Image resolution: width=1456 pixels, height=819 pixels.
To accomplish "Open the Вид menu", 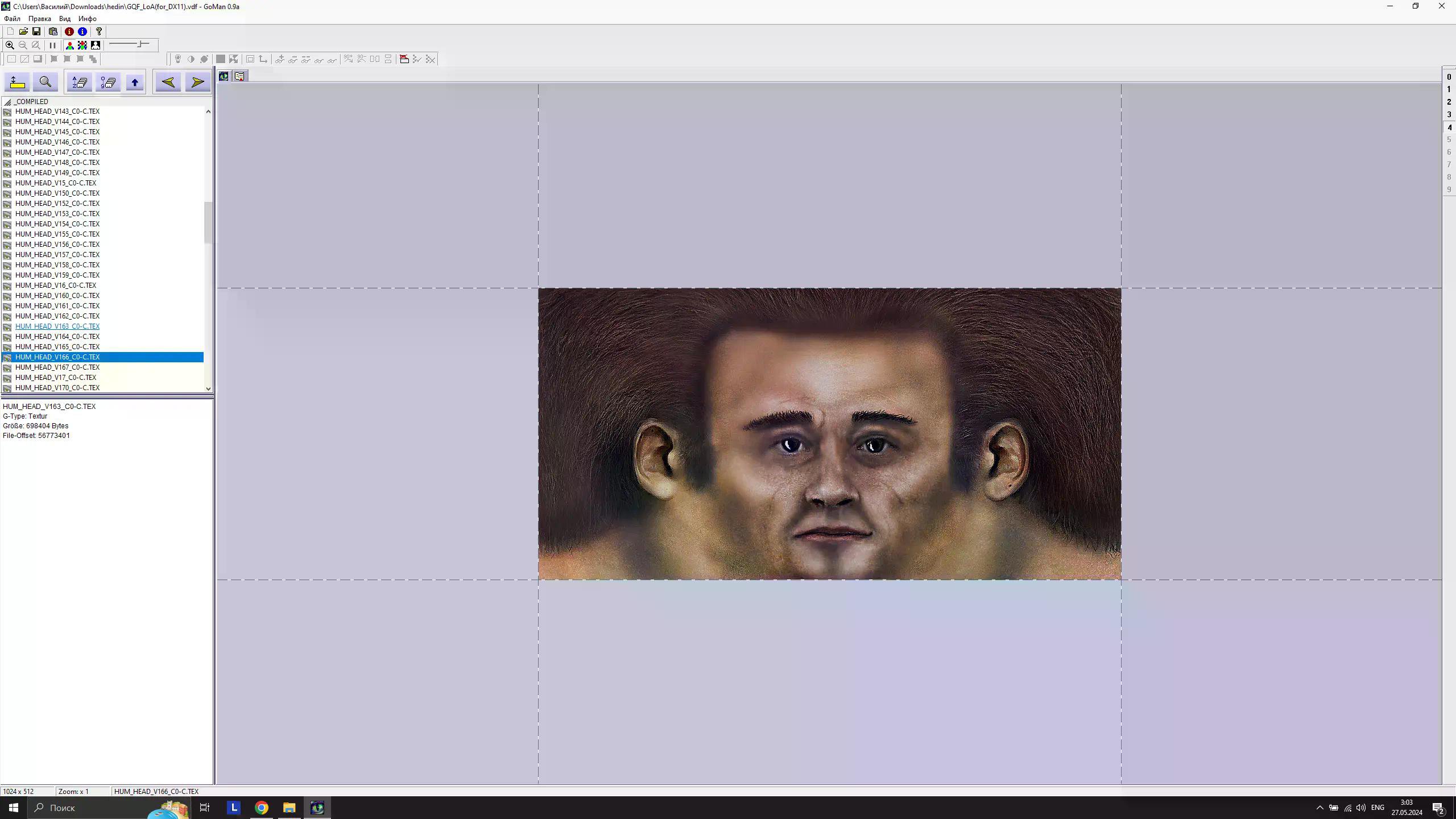I will pyautogui.click(x=65, y=19).
